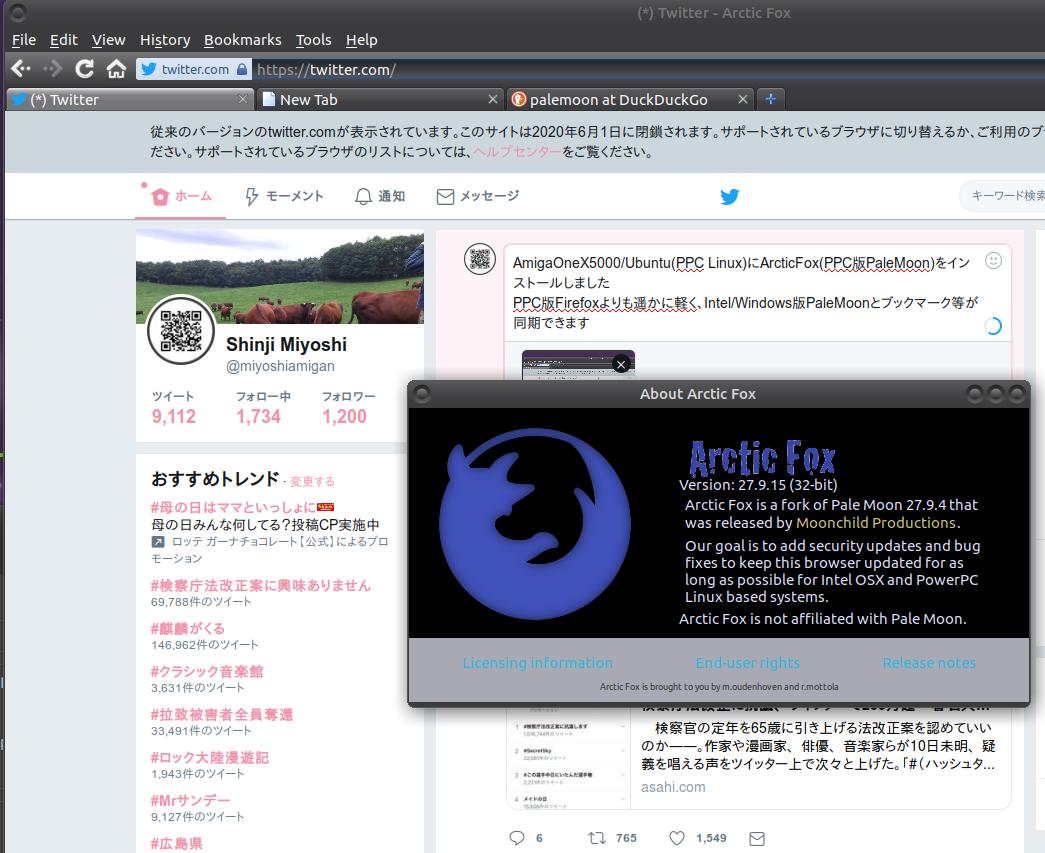Click the article thumbnail of trends list
Screen dimensions: 1045x853
[568, 758]
